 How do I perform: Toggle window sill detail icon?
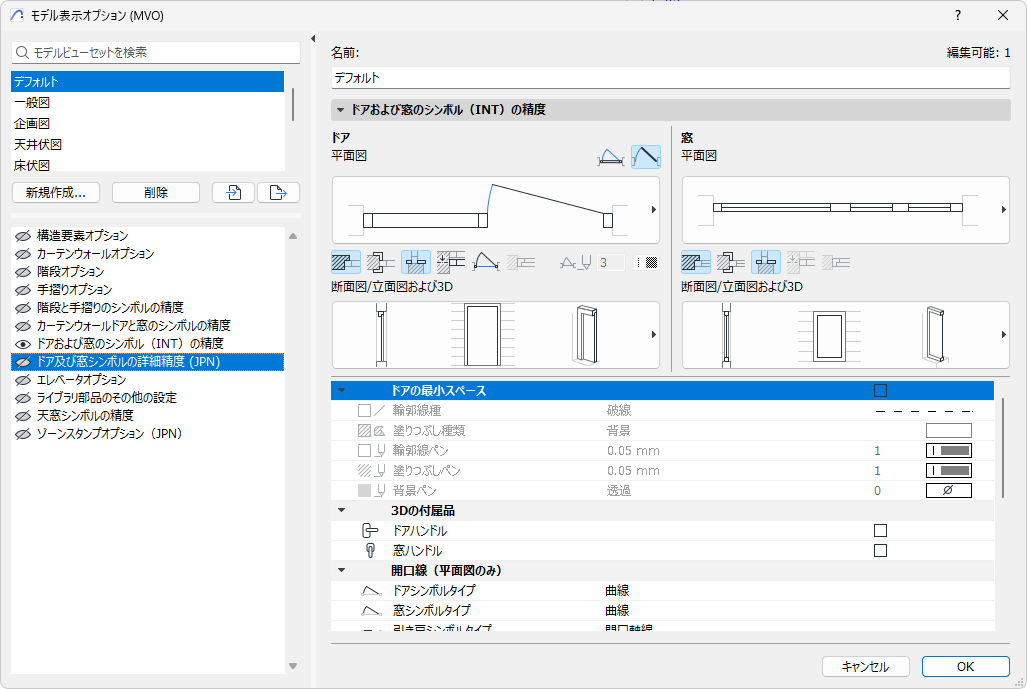point(766,263)
